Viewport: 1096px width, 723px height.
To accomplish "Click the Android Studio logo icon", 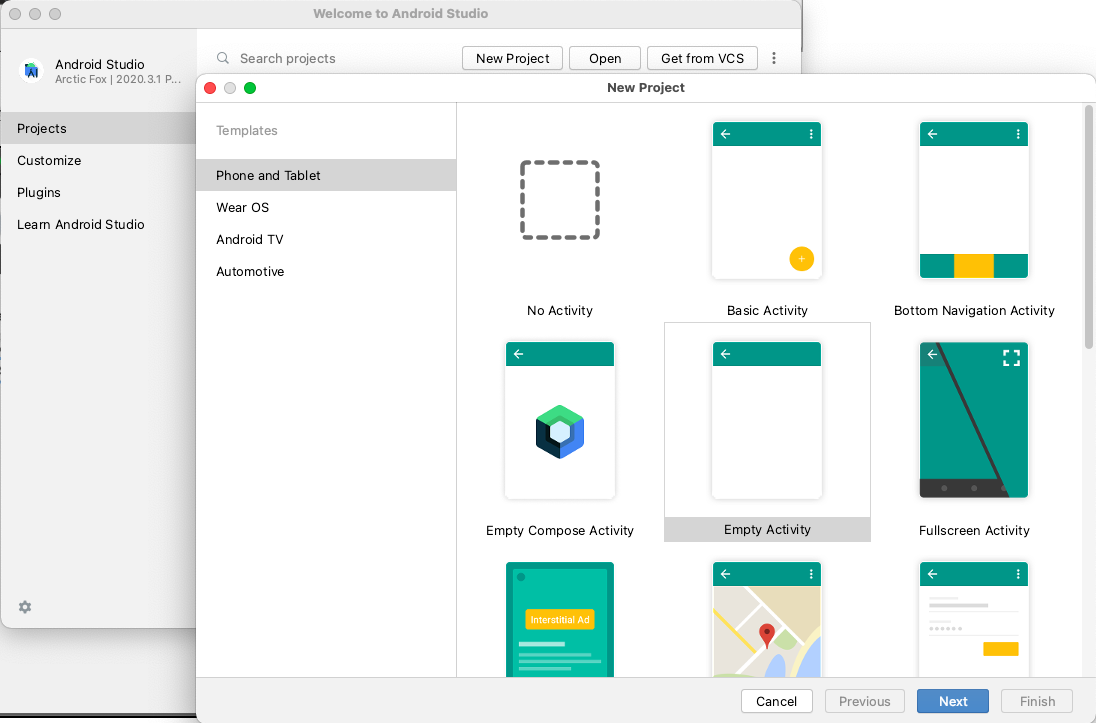I will pos(31,71).
